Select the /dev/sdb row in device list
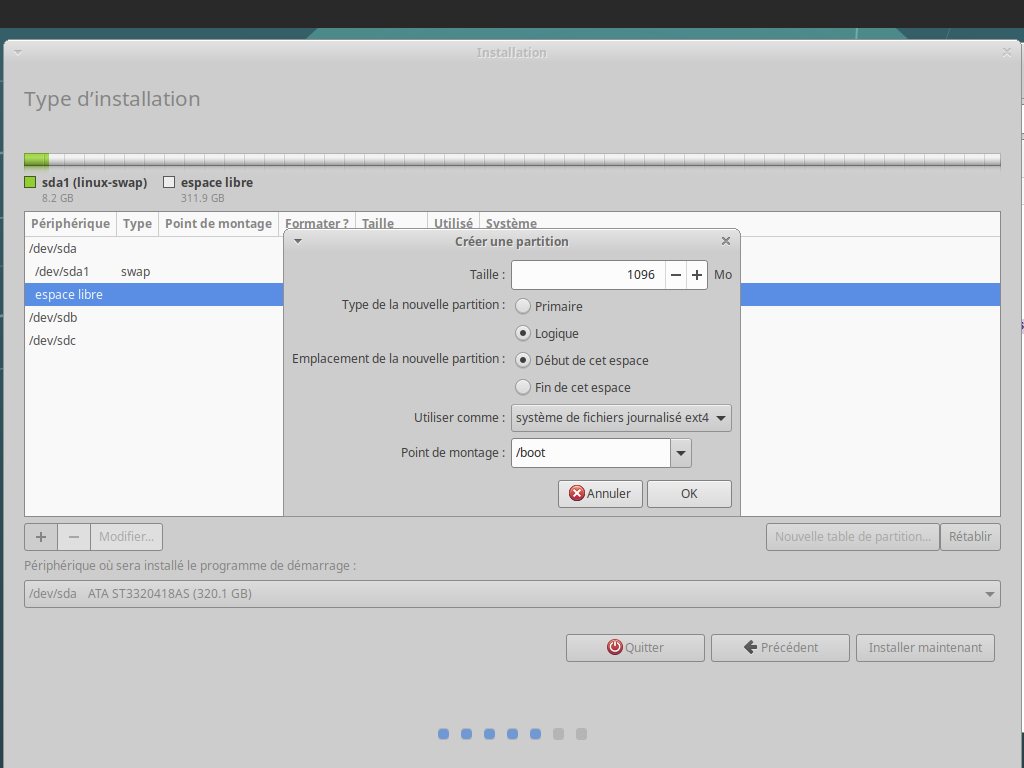 point(54,318)
